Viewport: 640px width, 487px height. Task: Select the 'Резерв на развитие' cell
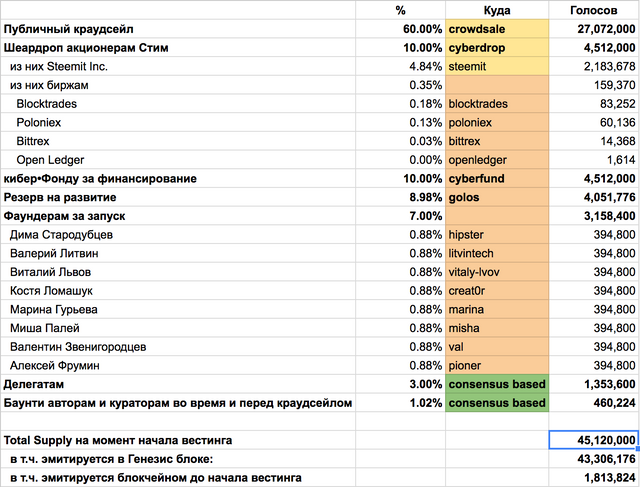pyautogui.click(x=178, y=198)
